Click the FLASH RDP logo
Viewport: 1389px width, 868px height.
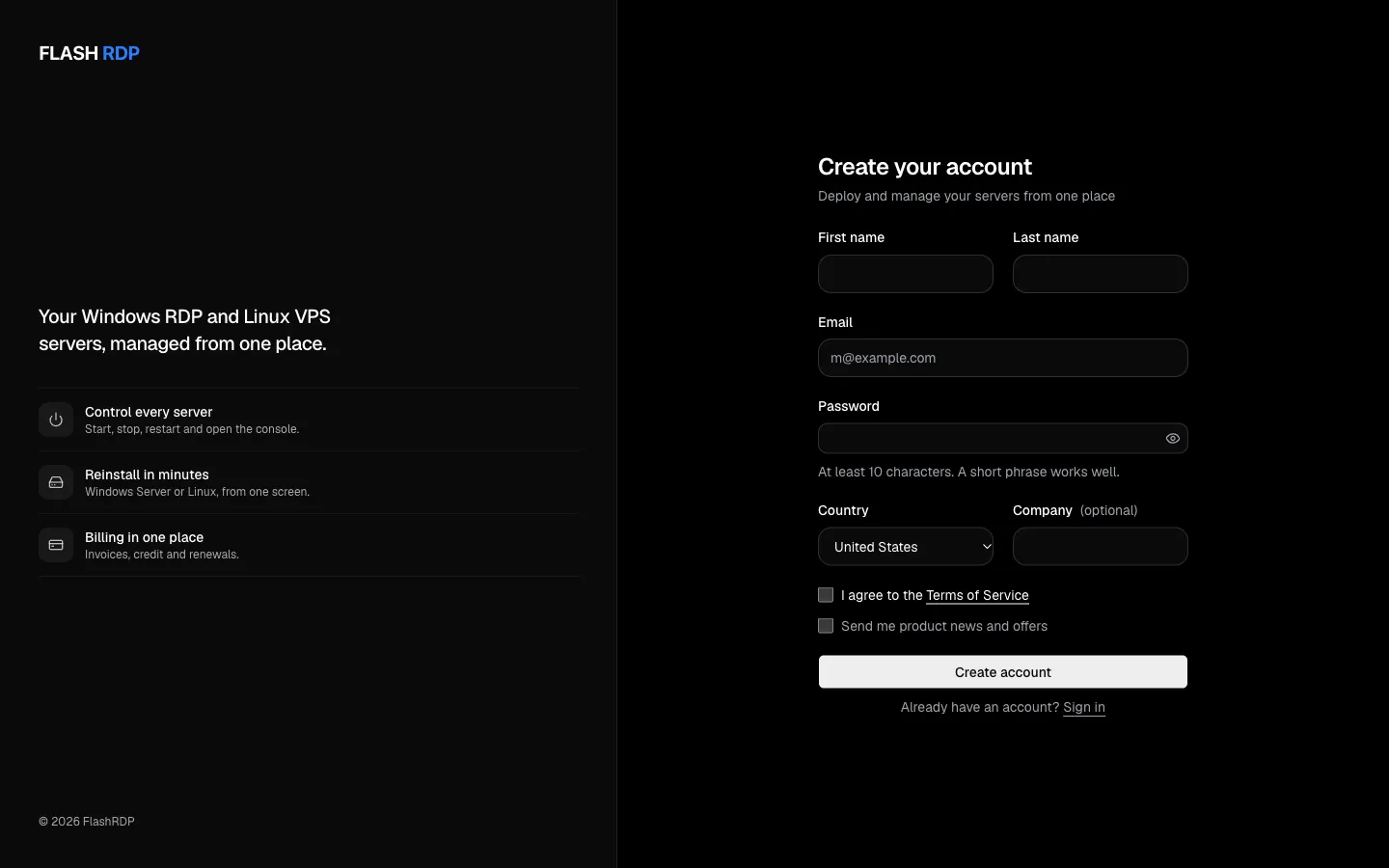pyautogui.click(x=89, y=53)
